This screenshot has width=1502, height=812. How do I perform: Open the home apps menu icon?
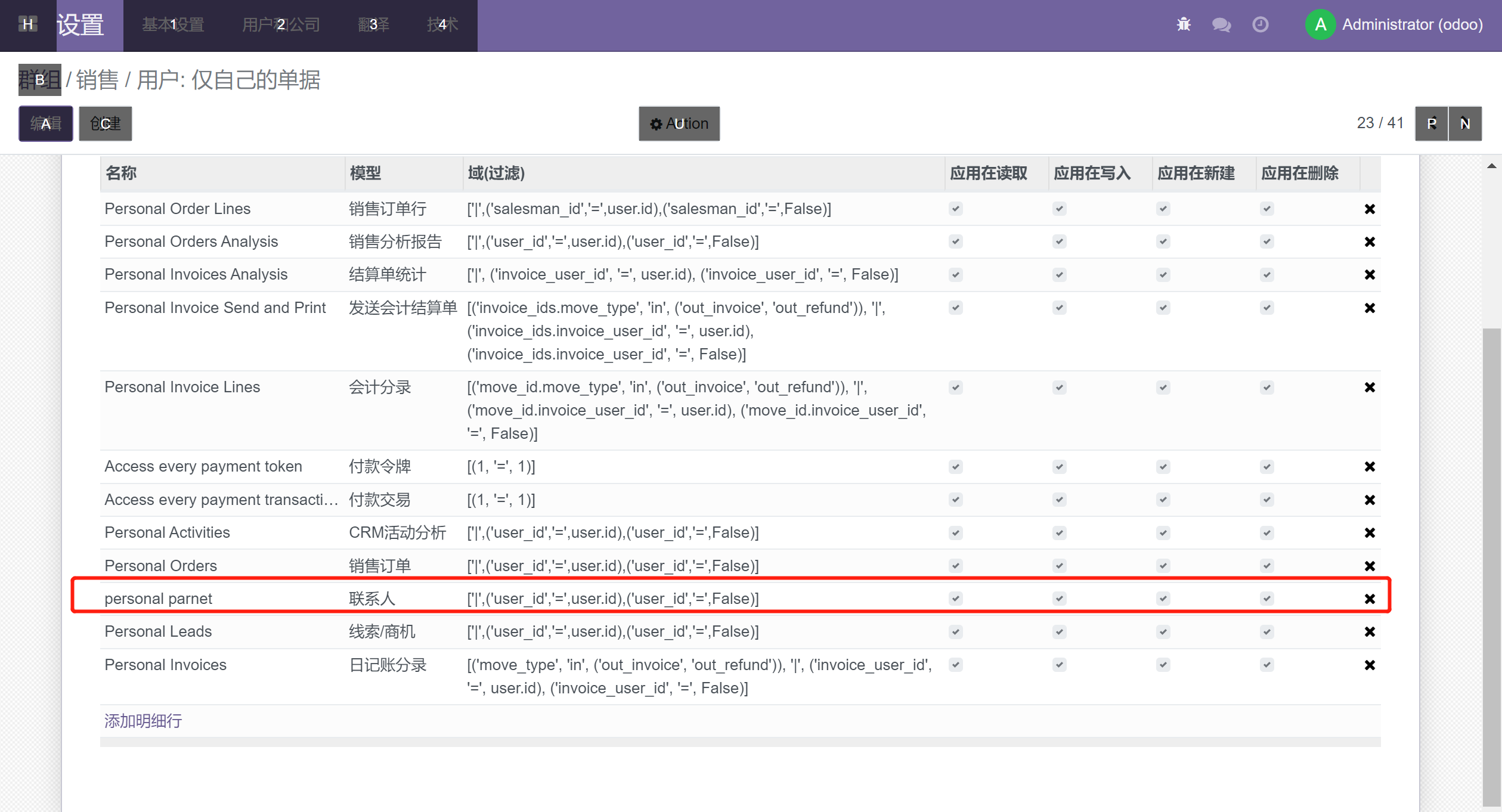tap(28, 24)
